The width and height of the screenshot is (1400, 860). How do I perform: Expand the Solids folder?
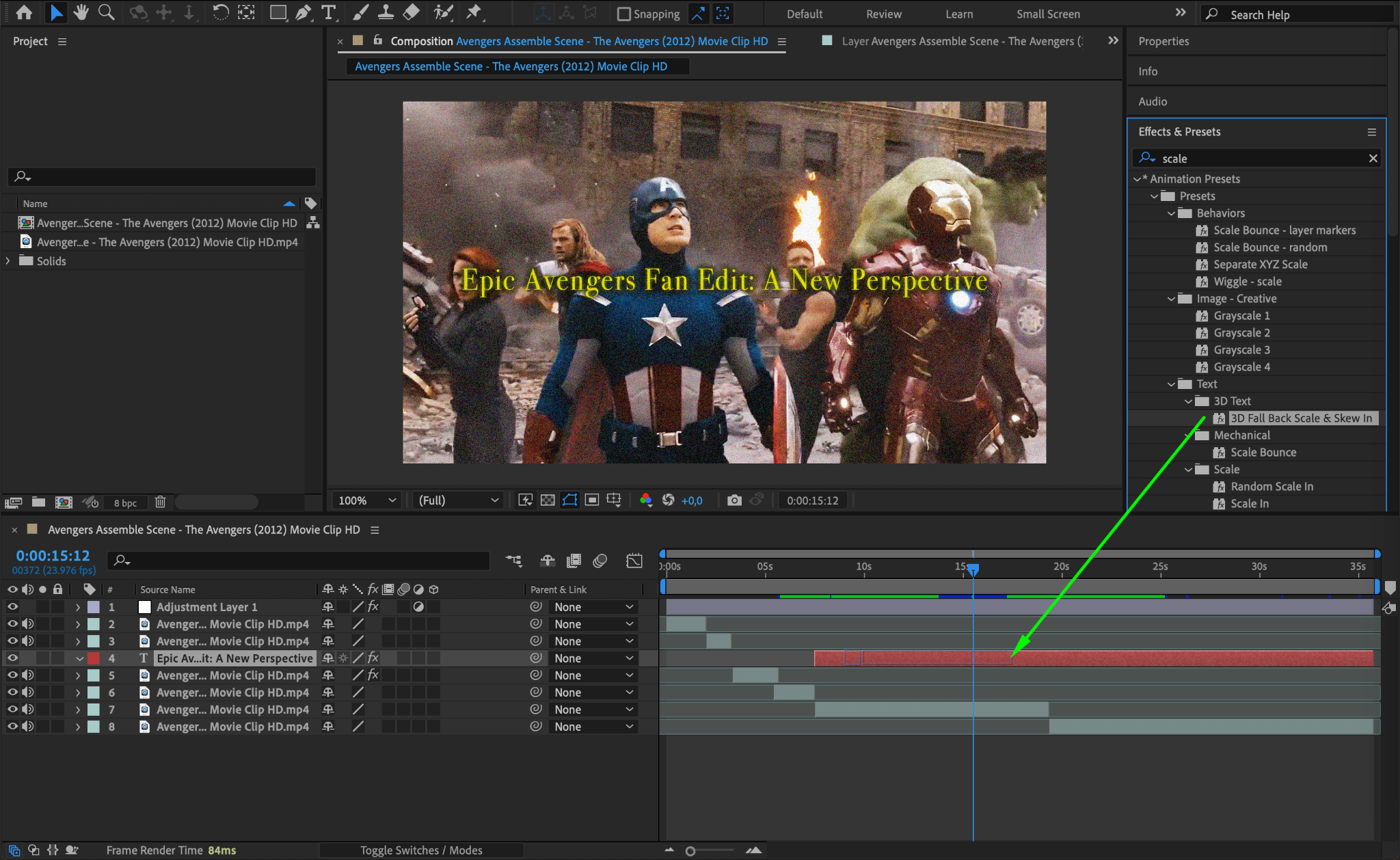8,261
